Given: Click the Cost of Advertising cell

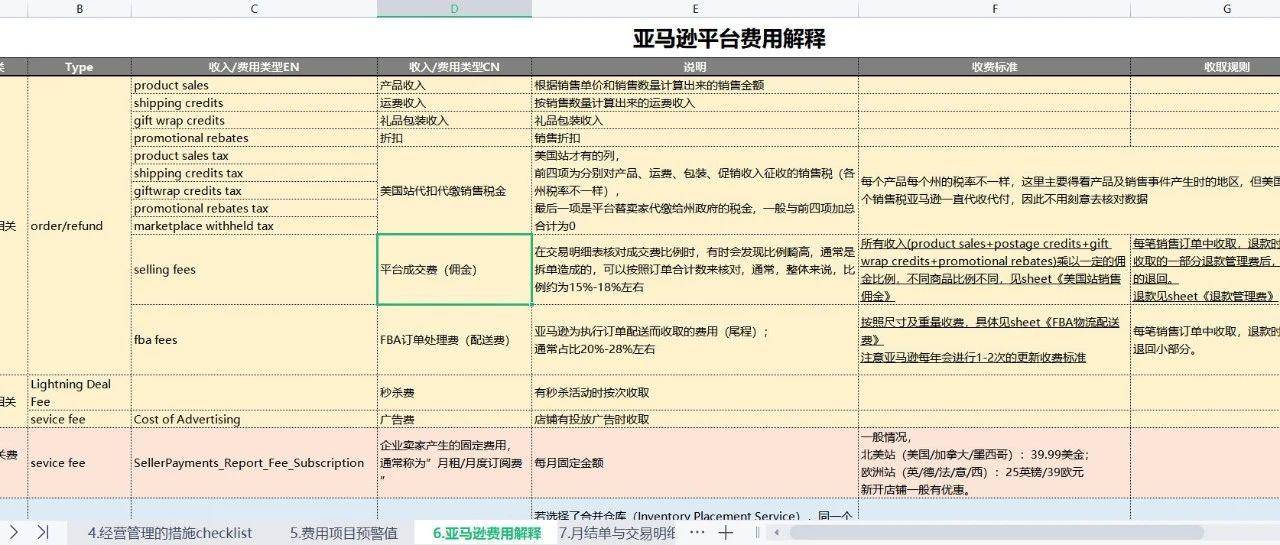Looking at the screenshot, I should 254,419.
